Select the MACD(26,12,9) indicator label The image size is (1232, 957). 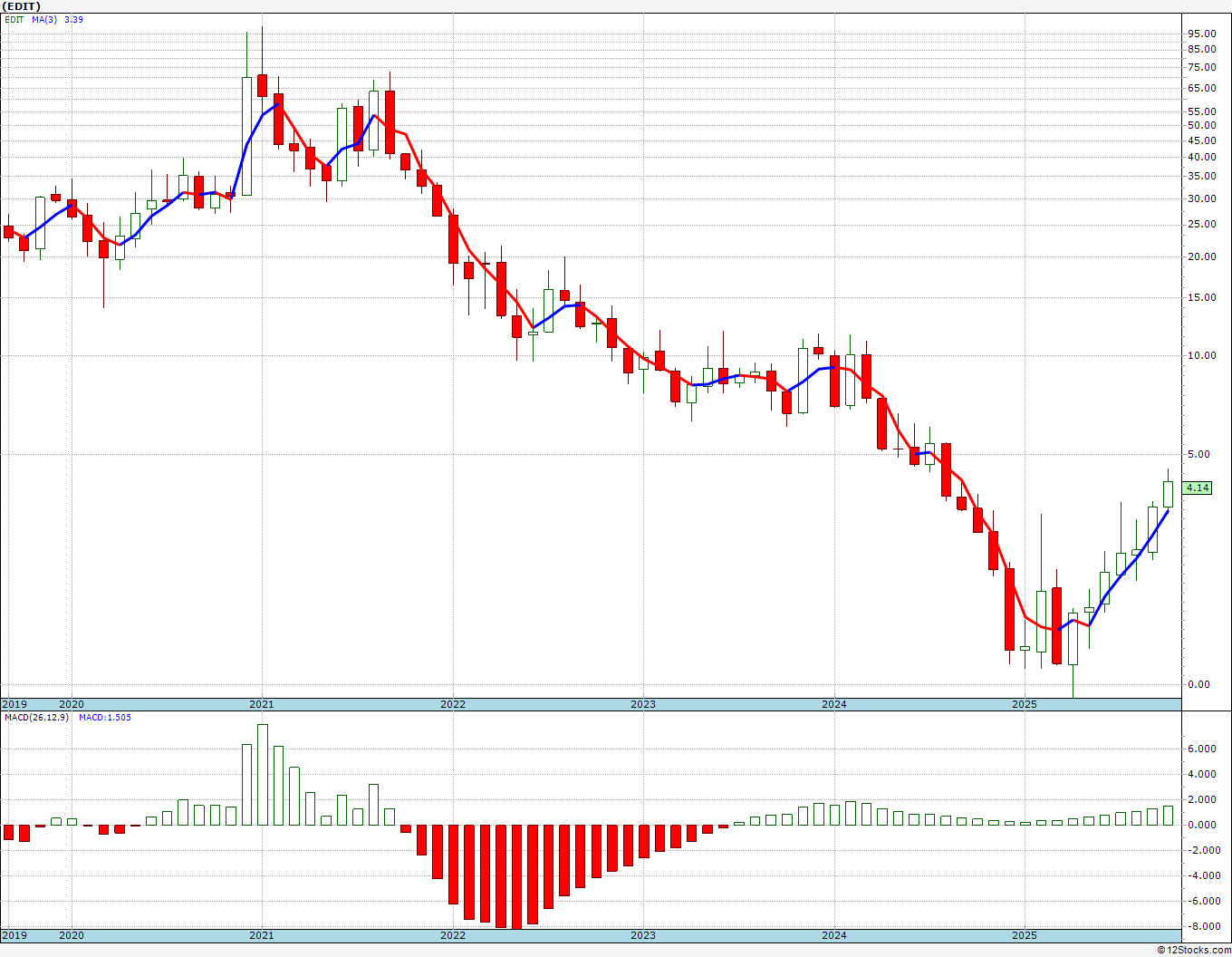36,718
